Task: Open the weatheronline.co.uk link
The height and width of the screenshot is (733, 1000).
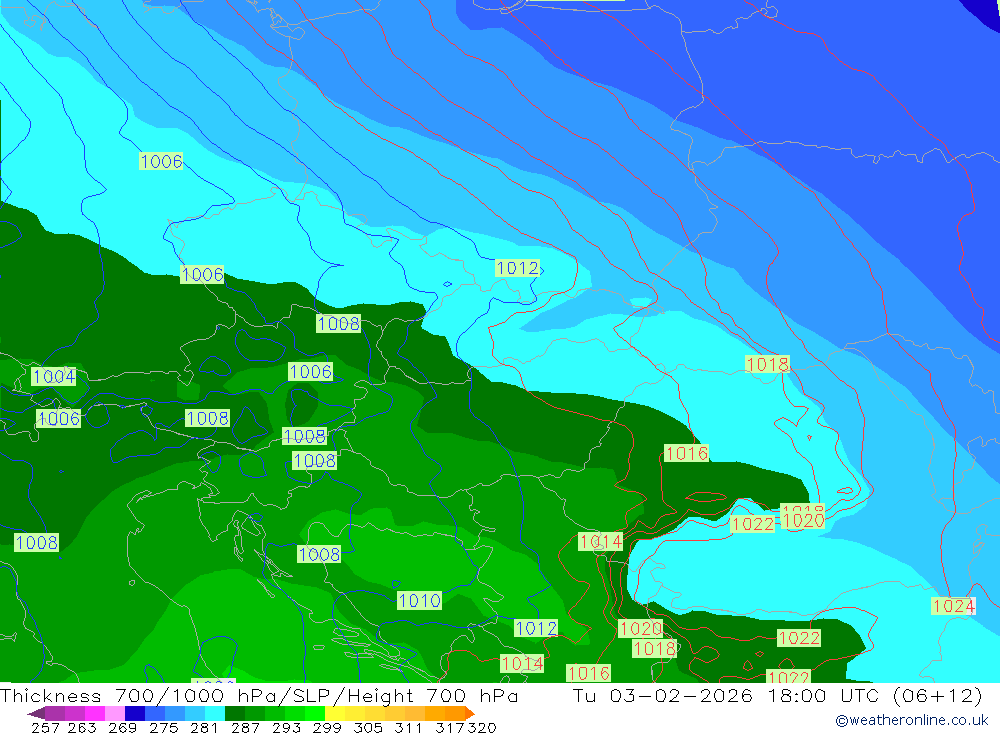Action: 912,720
